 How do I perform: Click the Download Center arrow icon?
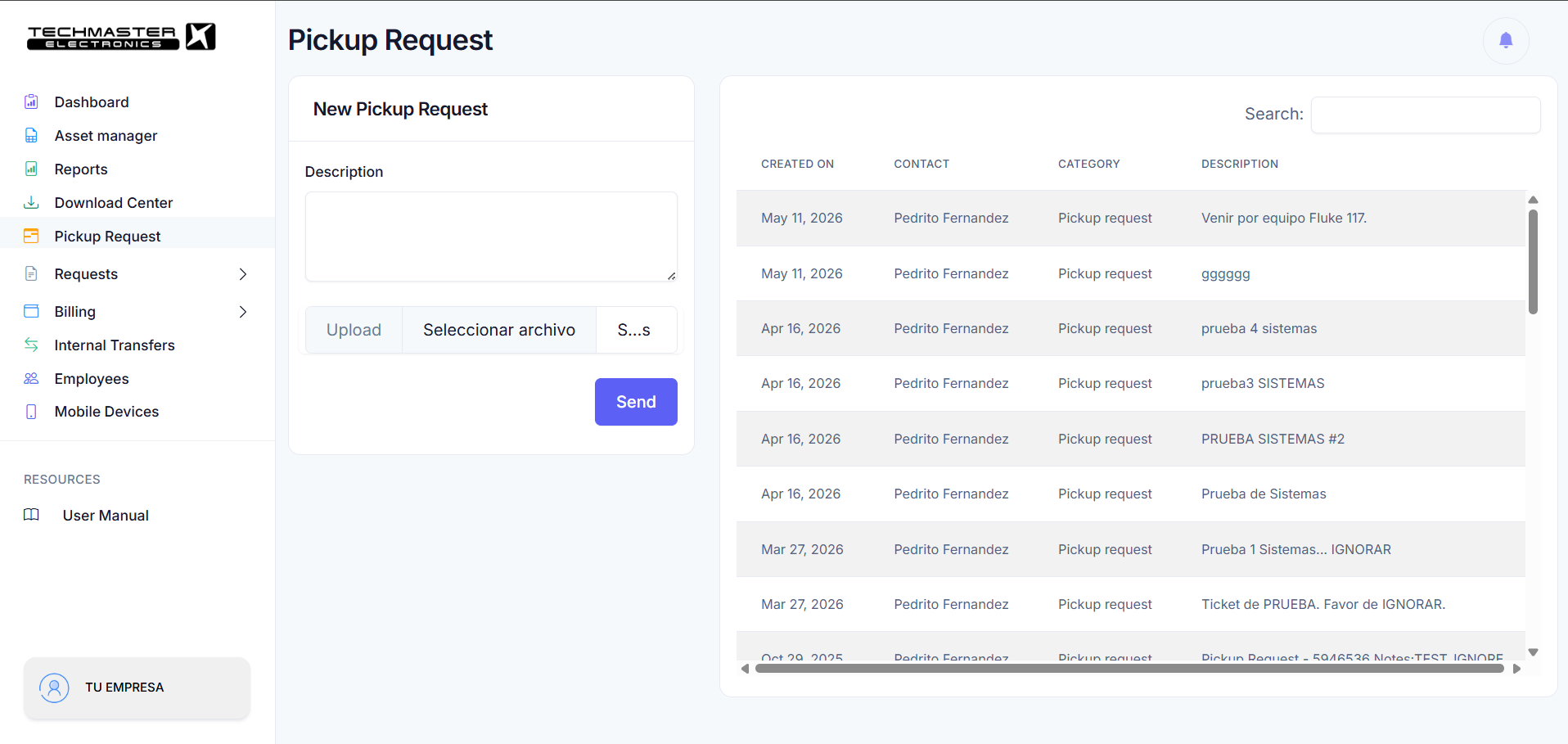point(31,202)
